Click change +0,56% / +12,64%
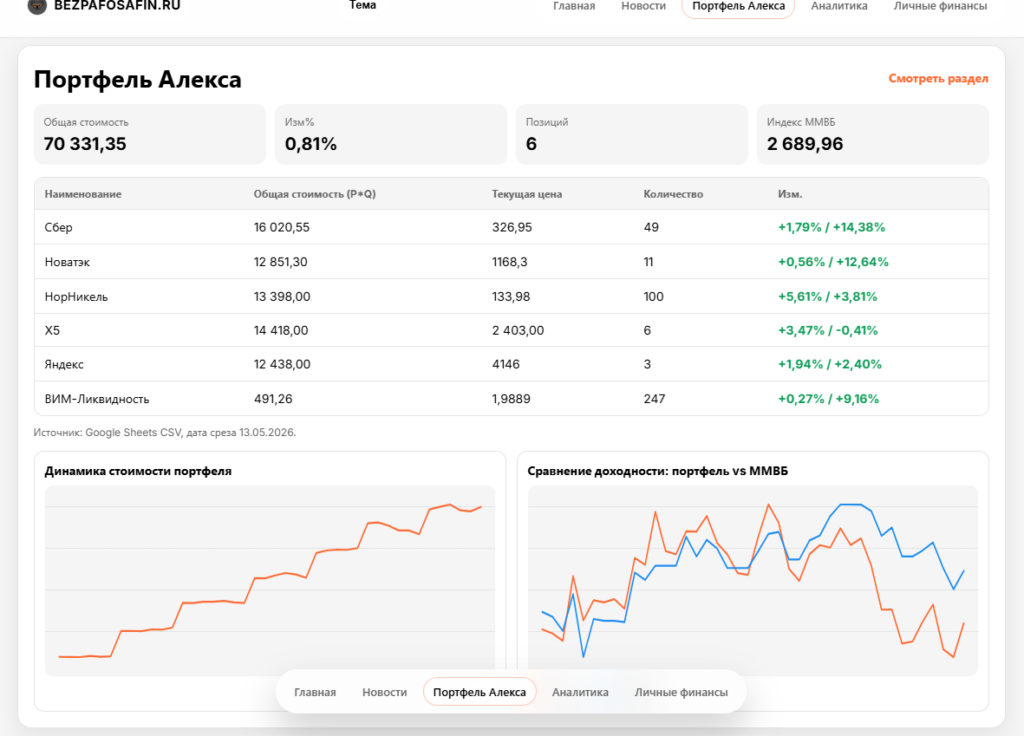 click(833, 262)
